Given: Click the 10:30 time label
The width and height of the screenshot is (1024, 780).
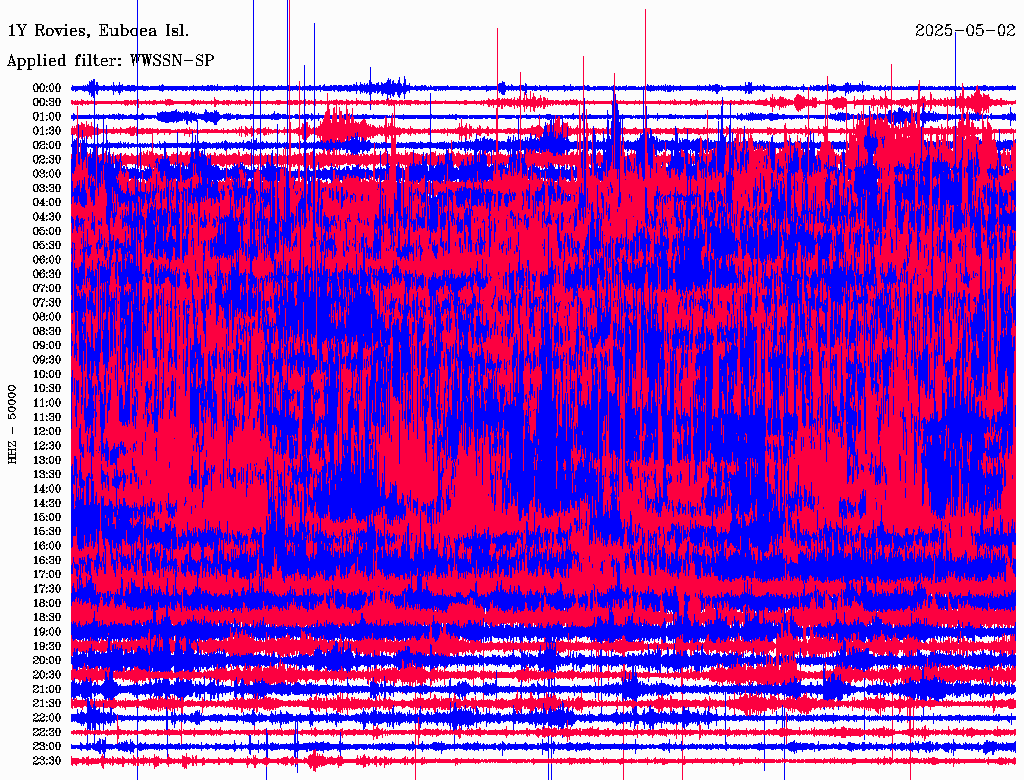Looking at the screenshot, I should [47, 388].
